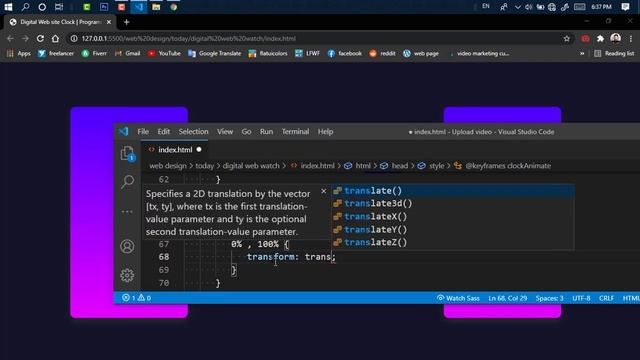Image resolution: width=640 pixels, height=360 pixels.
Task: Show more activity bar views via ellipsis
Action: click(x=127, y=211)
